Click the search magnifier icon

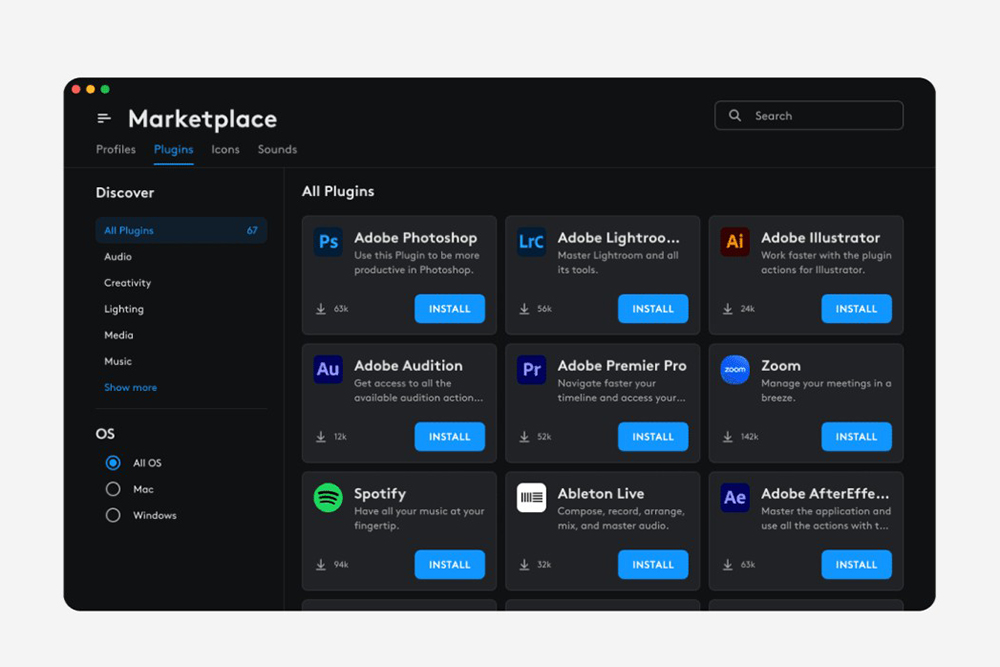[x=735, y=115]
